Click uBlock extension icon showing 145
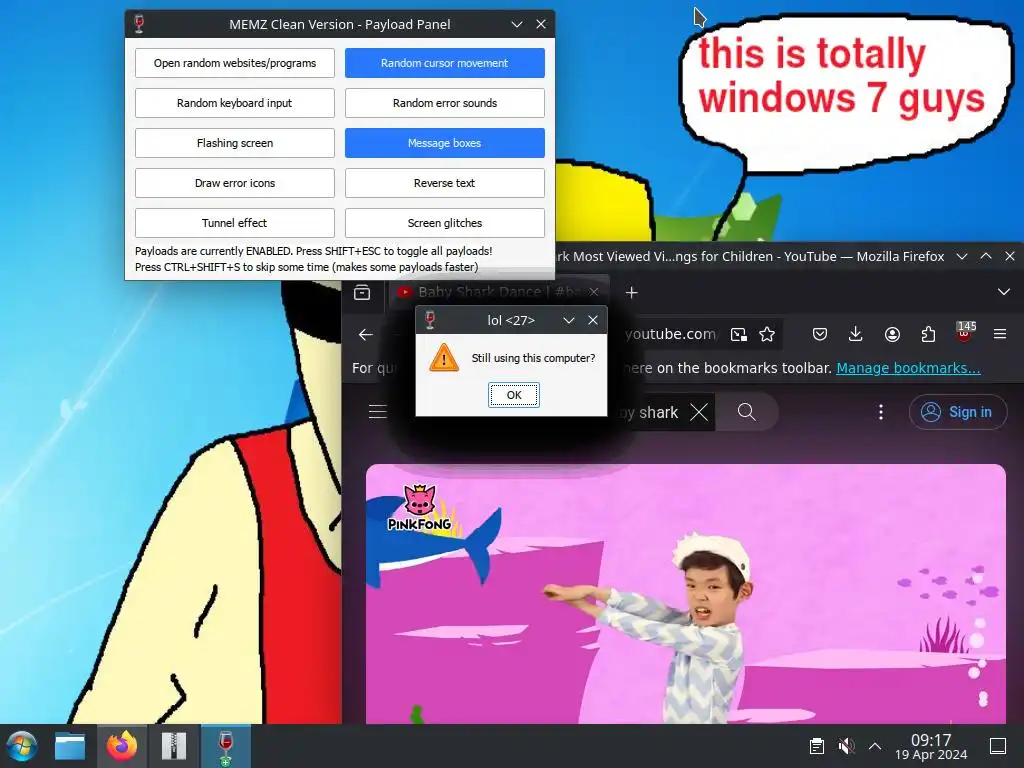 pyautogui.click(x=965, y=332)
